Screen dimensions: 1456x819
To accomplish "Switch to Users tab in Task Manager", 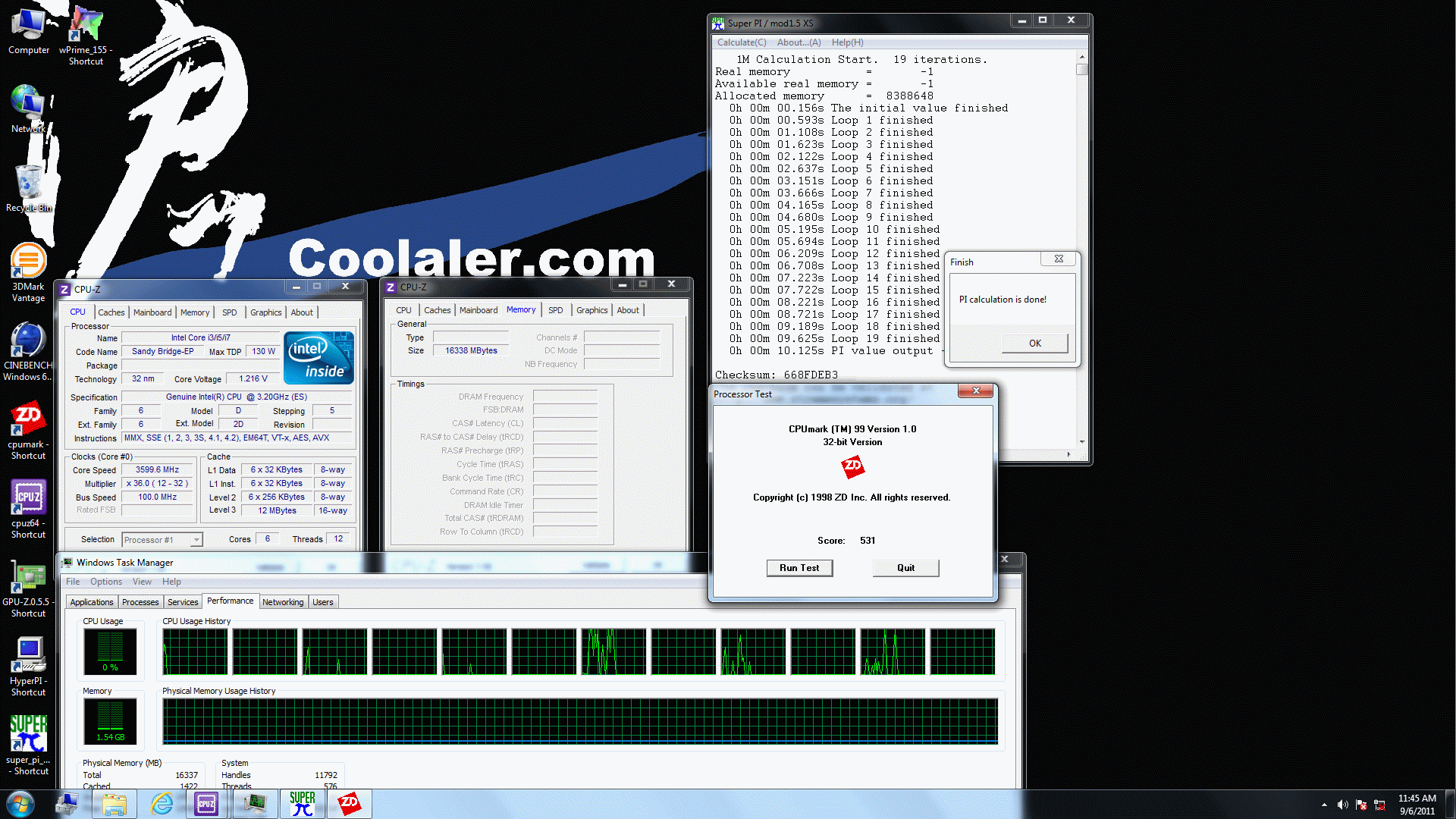I will (x=323, y=602).
